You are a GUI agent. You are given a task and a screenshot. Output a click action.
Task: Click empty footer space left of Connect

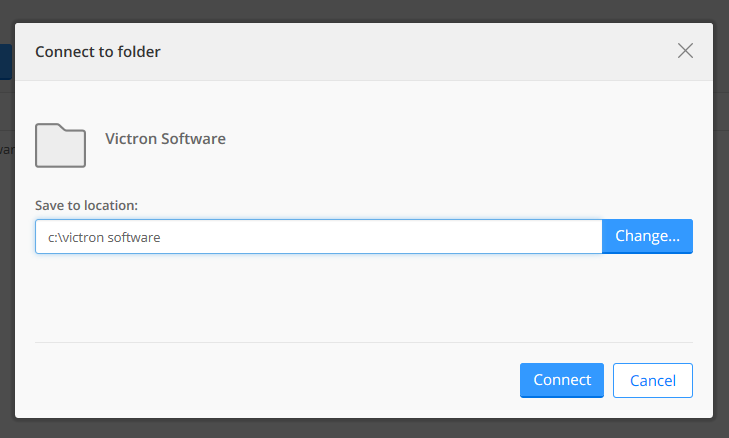270,380
